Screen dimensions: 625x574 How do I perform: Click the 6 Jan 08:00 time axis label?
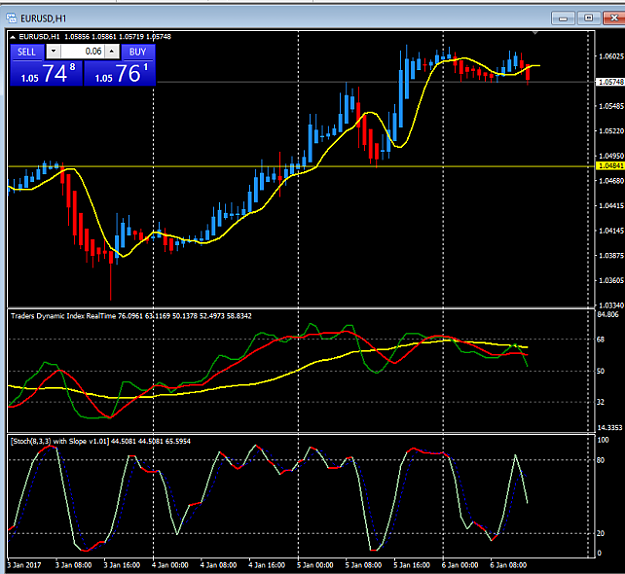[509, 565]
